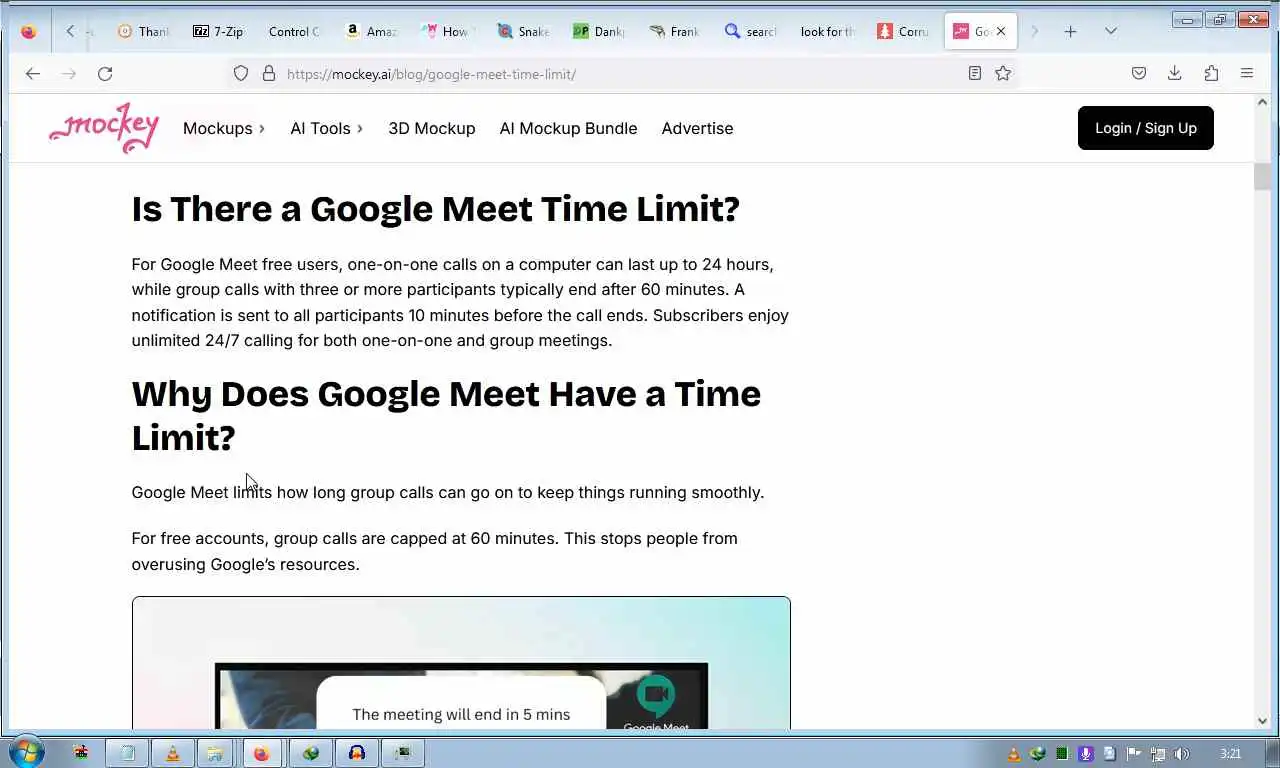This screenshot has height=768, width=1280.
Task: Click the Firefox taskbar button
Action: pos(261,753)
